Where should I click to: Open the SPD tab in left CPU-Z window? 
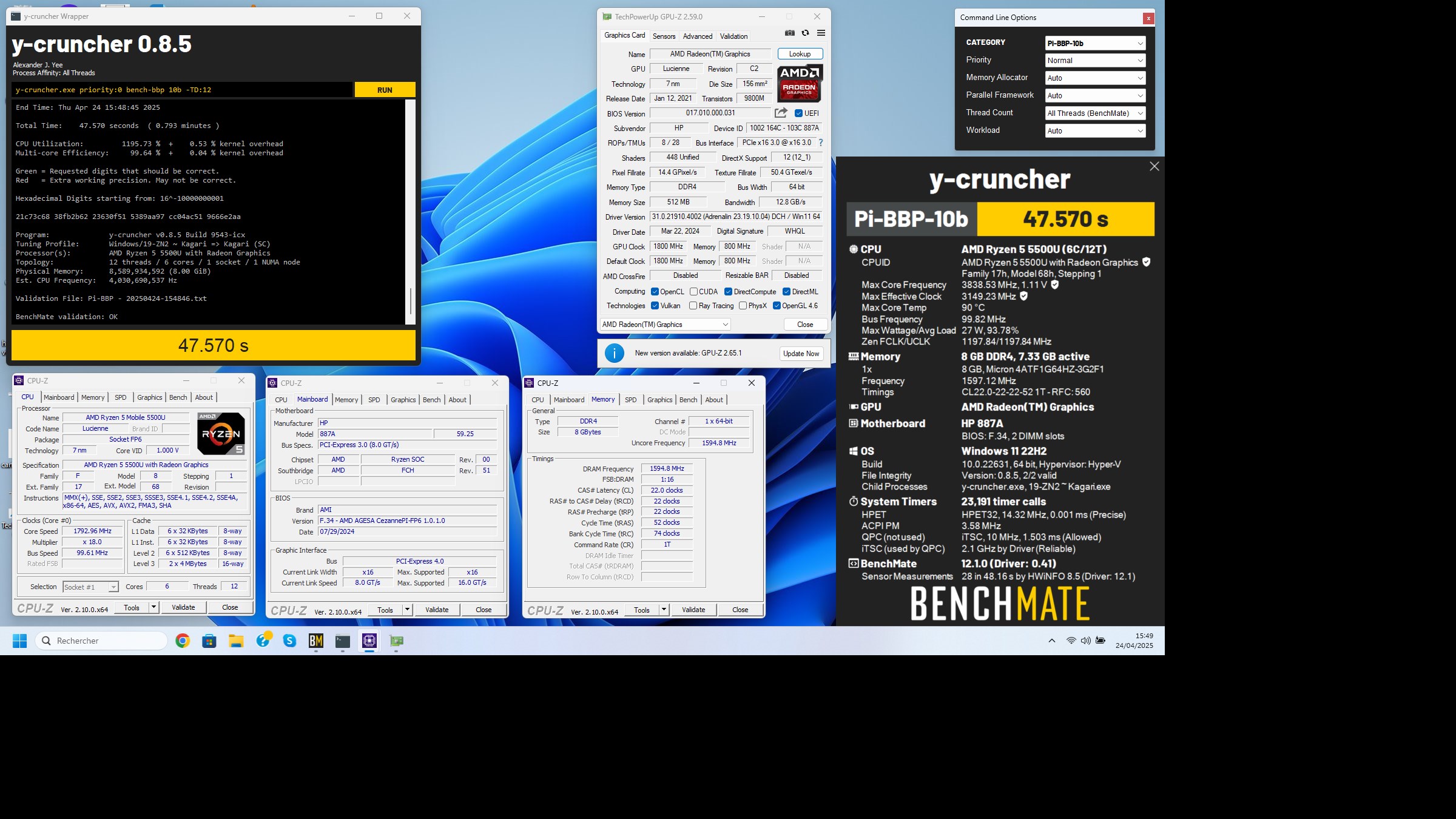click(121, 397)
